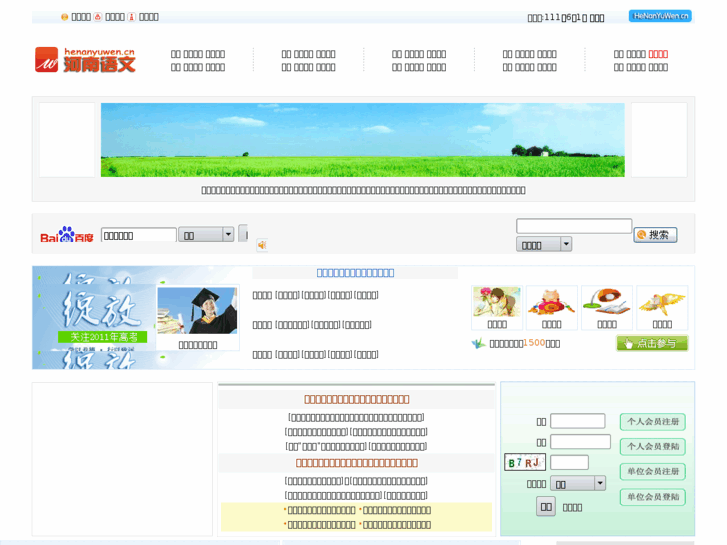727x545 pixels.
Task: Focus the captcha input beside B7RJ
Action: point(569,462)
